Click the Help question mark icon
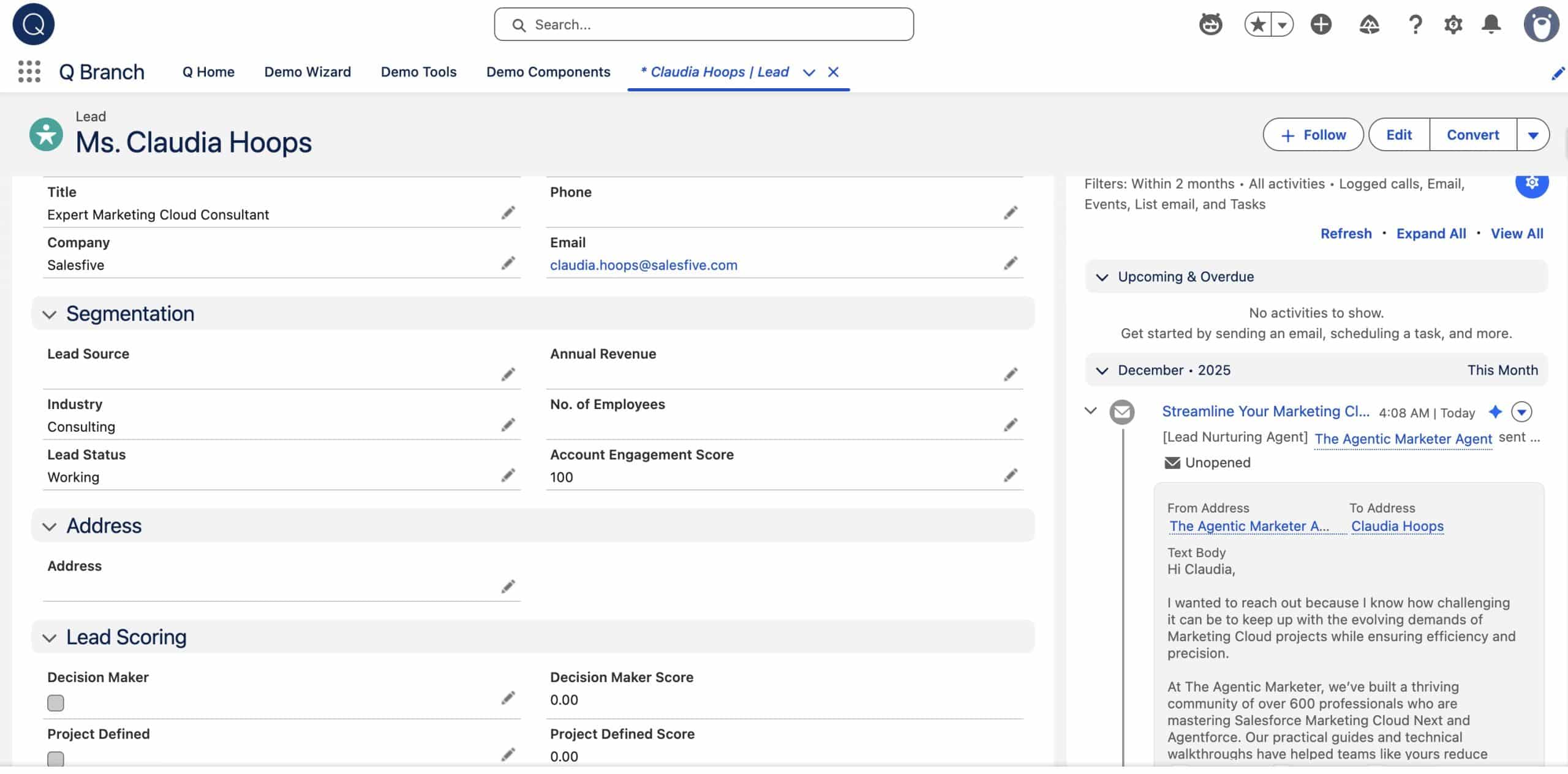The width and height of the screenshot is (1568, 774). coord(1415,24)
